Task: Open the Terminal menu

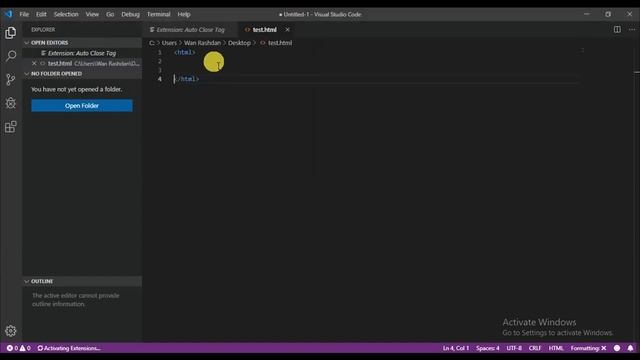Action: [158, 14]
